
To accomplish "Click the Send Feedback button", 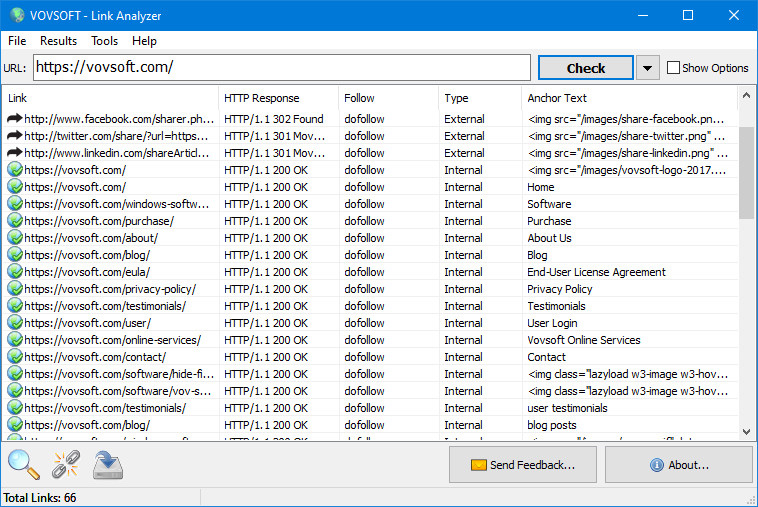I will tap(523, 465).
